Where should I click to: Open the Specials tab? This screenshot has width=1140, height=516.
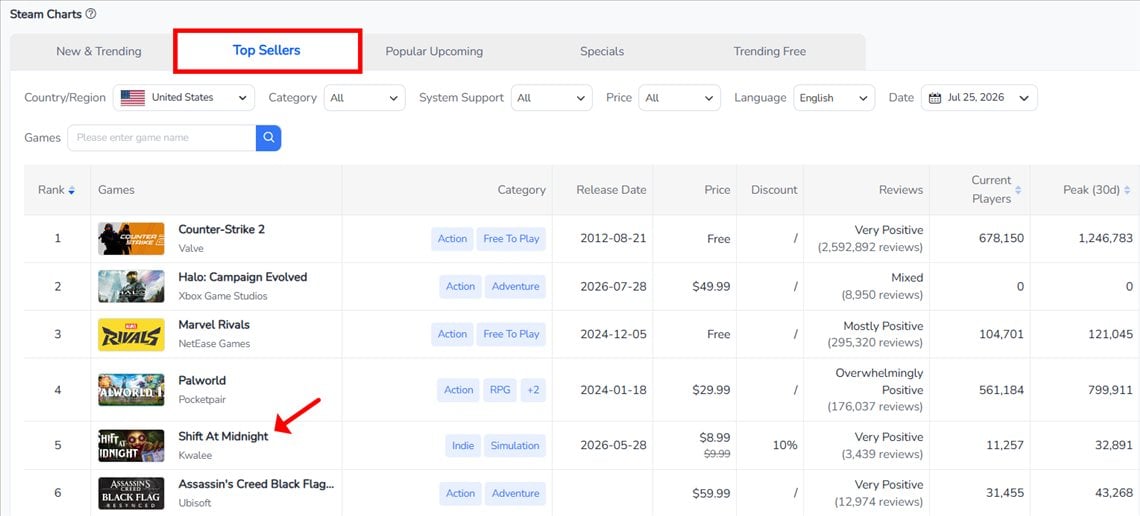602,52
